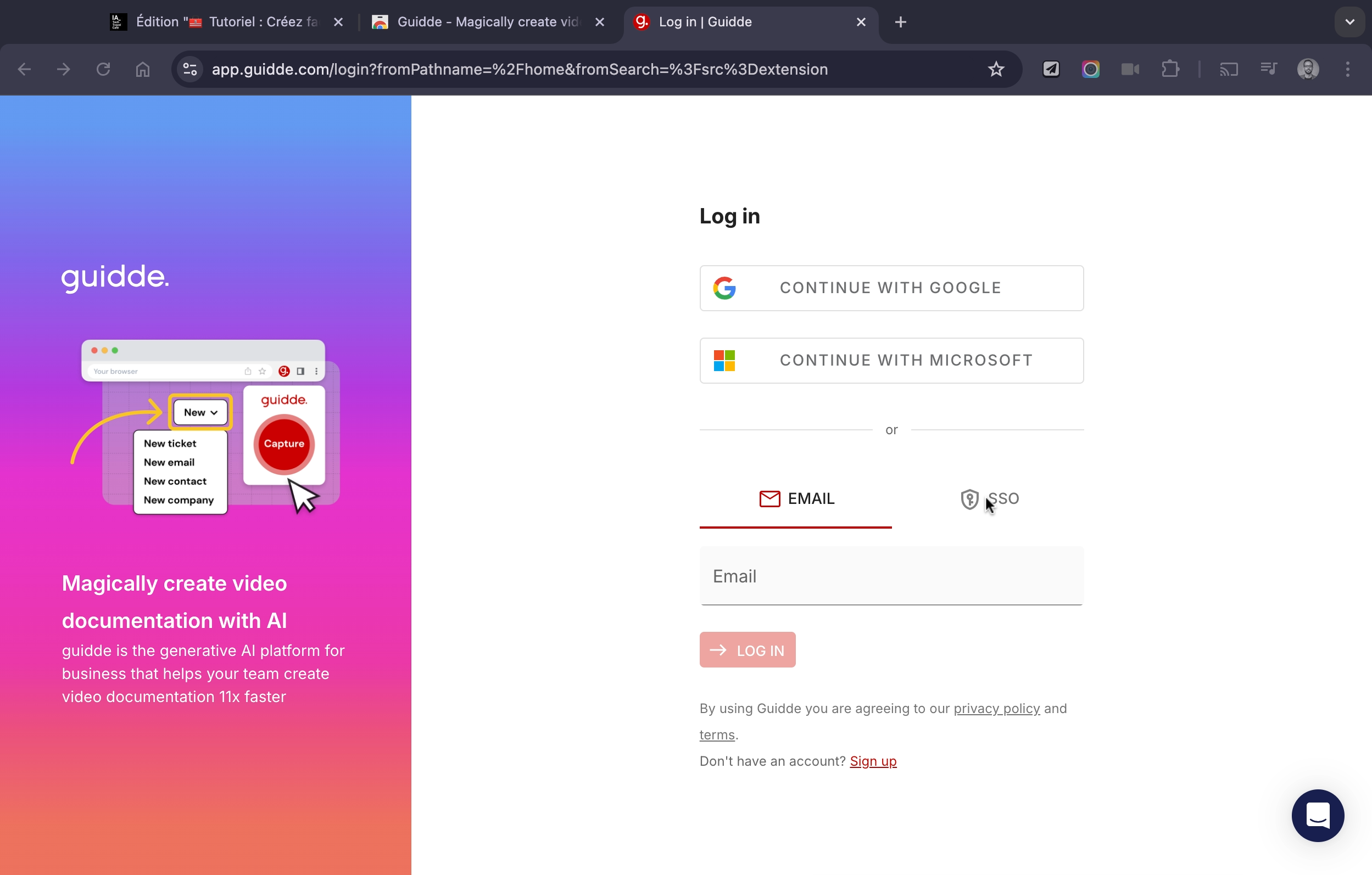Open the terms link
1372x875 pixels.
coord(717,735)
